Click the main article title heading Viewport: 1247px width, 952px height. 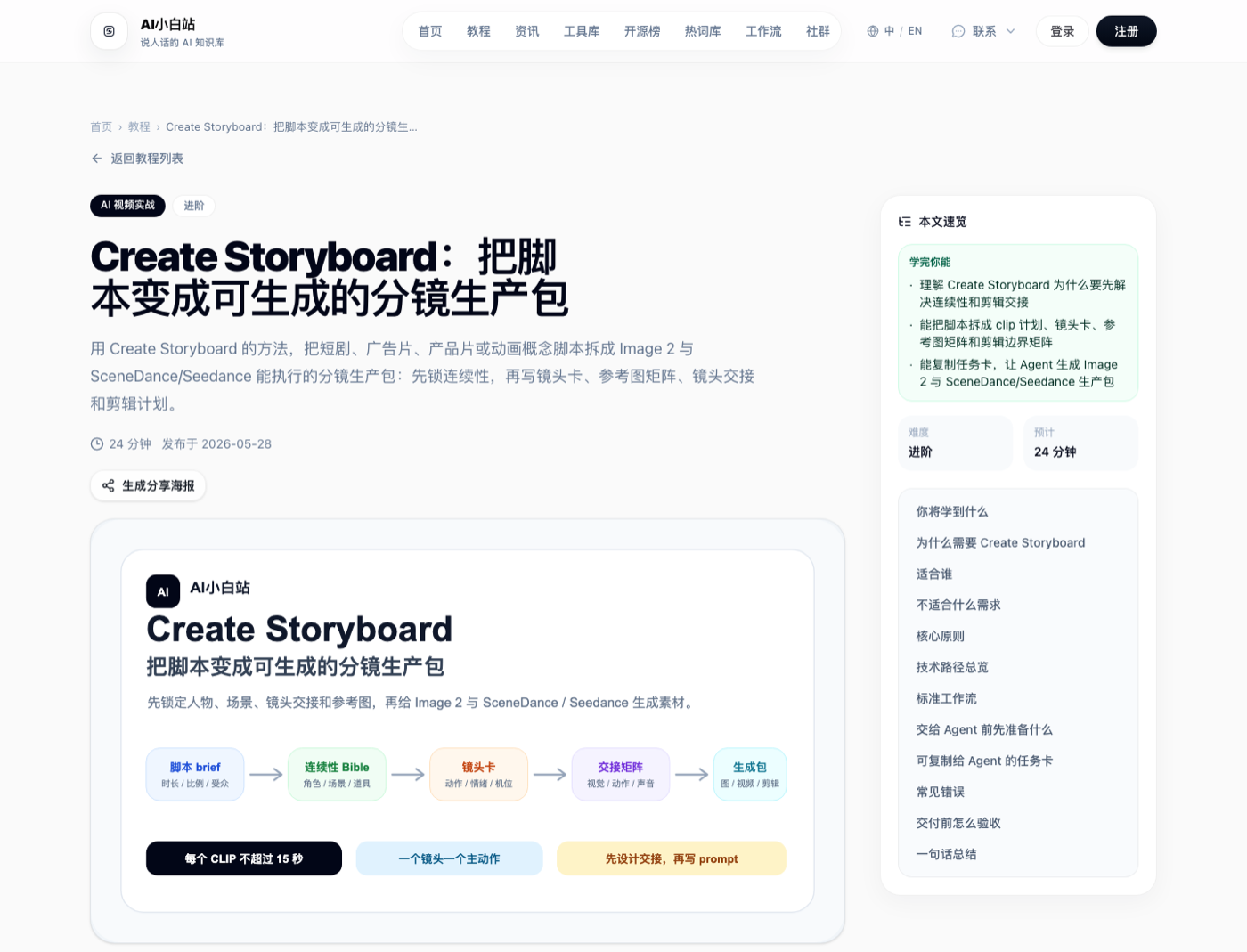[330, 277]
